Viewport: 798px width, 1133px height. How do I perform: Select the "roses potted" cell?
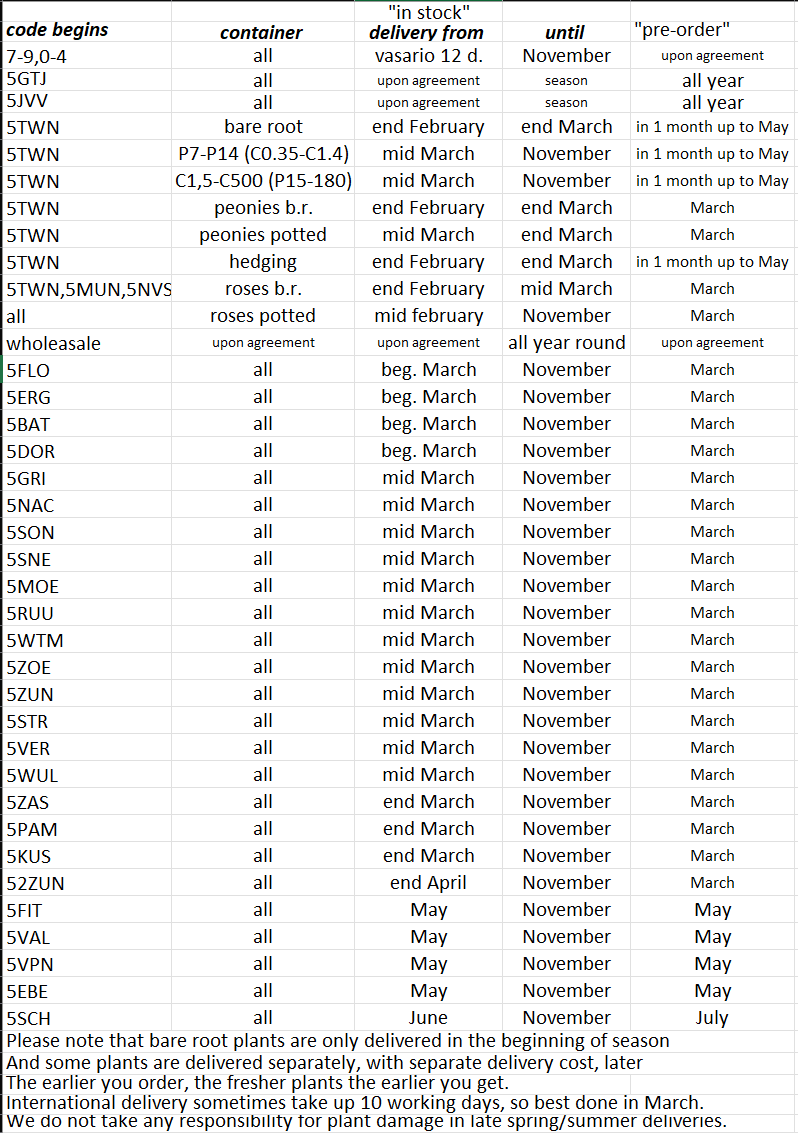pos(262,316)
